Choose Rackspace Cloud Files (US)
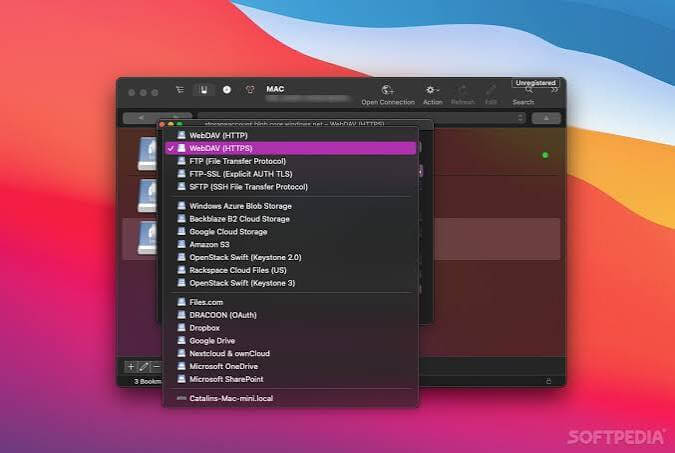 [291, 270]
